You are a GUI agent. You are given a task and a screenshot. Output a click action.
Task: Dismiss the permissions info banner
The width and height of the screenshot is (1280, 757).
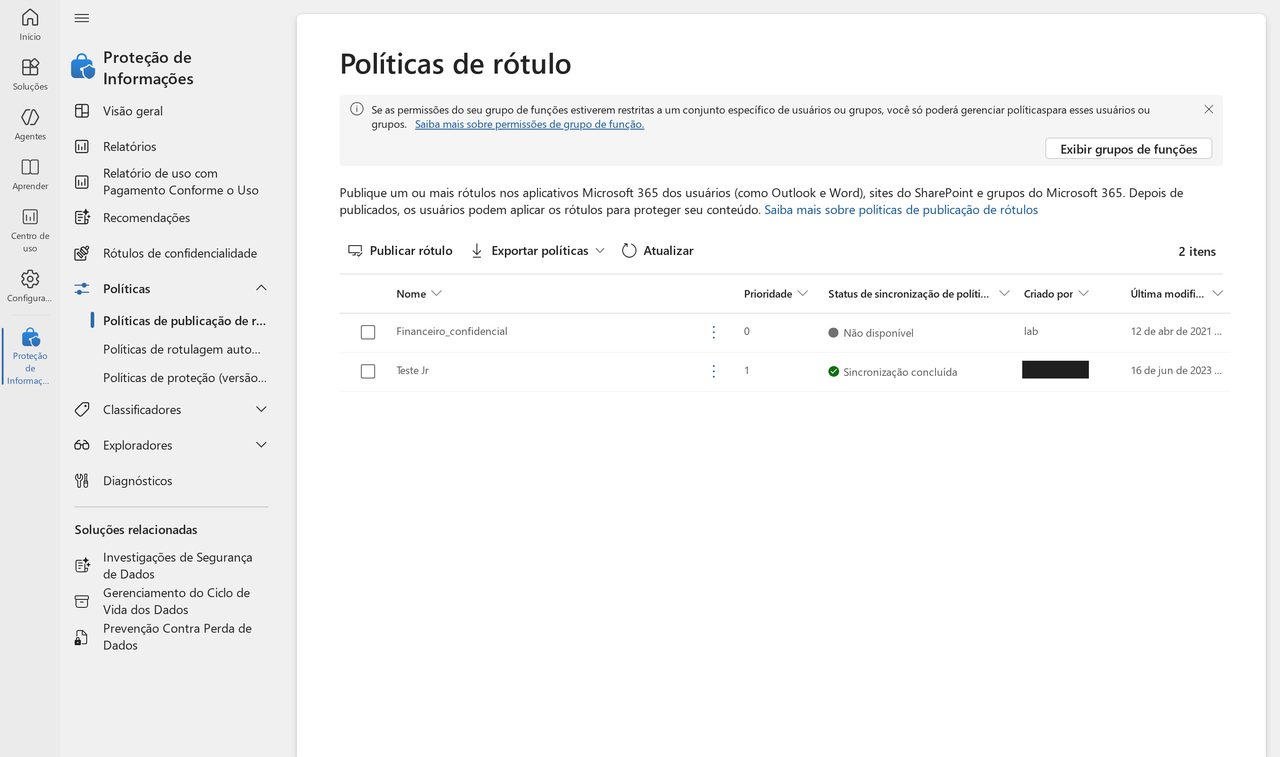[x=1208, y=109]
